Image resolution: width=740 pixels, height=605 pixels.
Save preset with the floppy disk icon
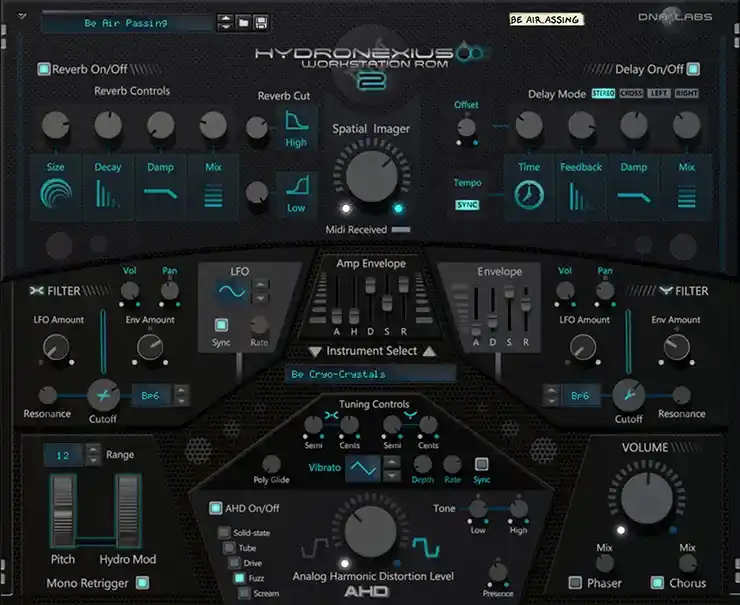coord(261,22)
